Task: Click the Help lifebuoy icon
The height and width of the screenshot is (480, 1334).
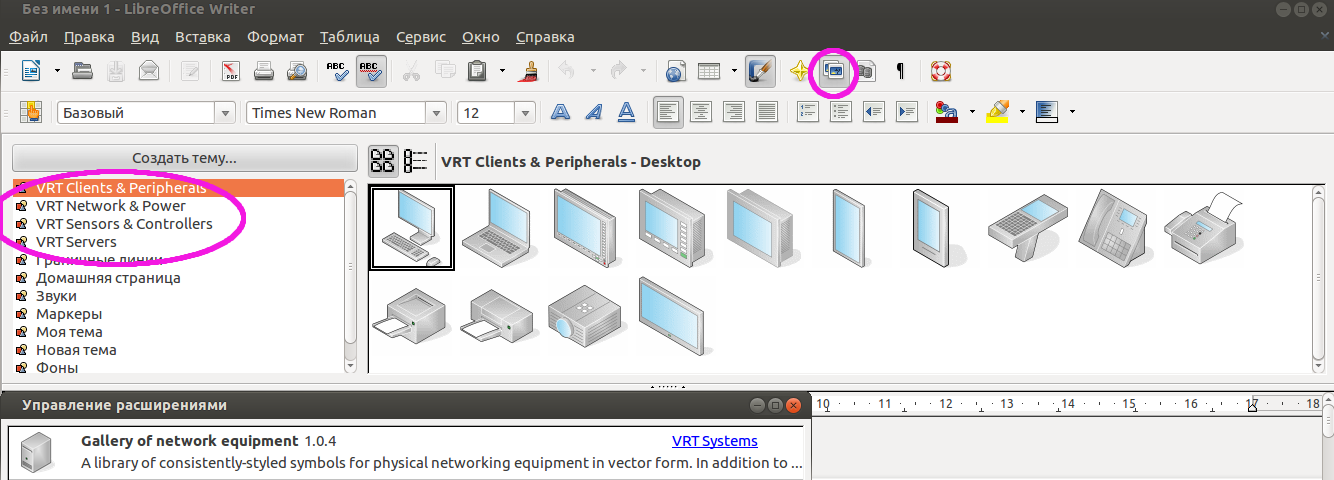Action: point(940,71)
